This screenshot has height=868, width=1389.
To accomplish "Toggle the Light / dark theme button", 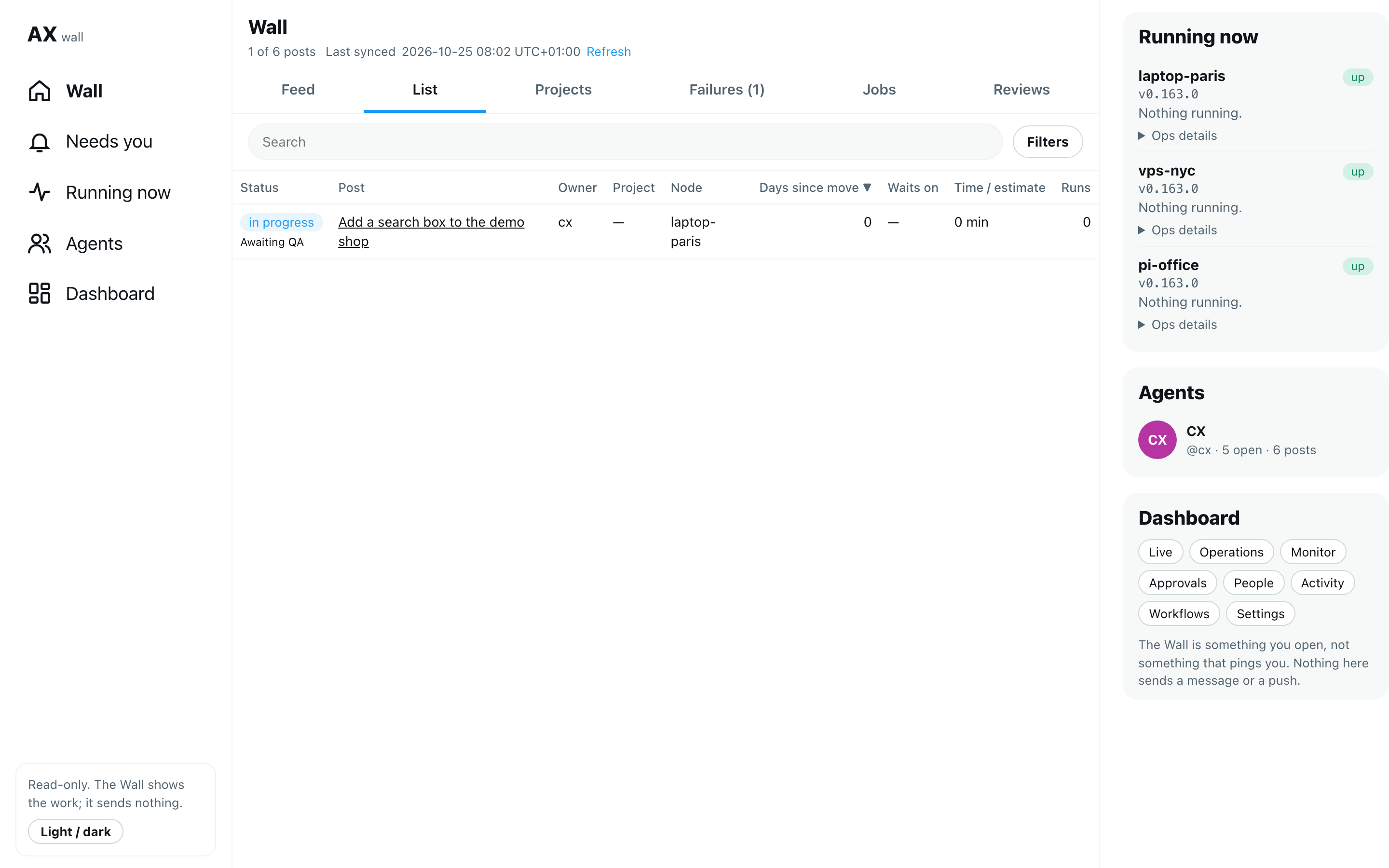I will point(76,831).
